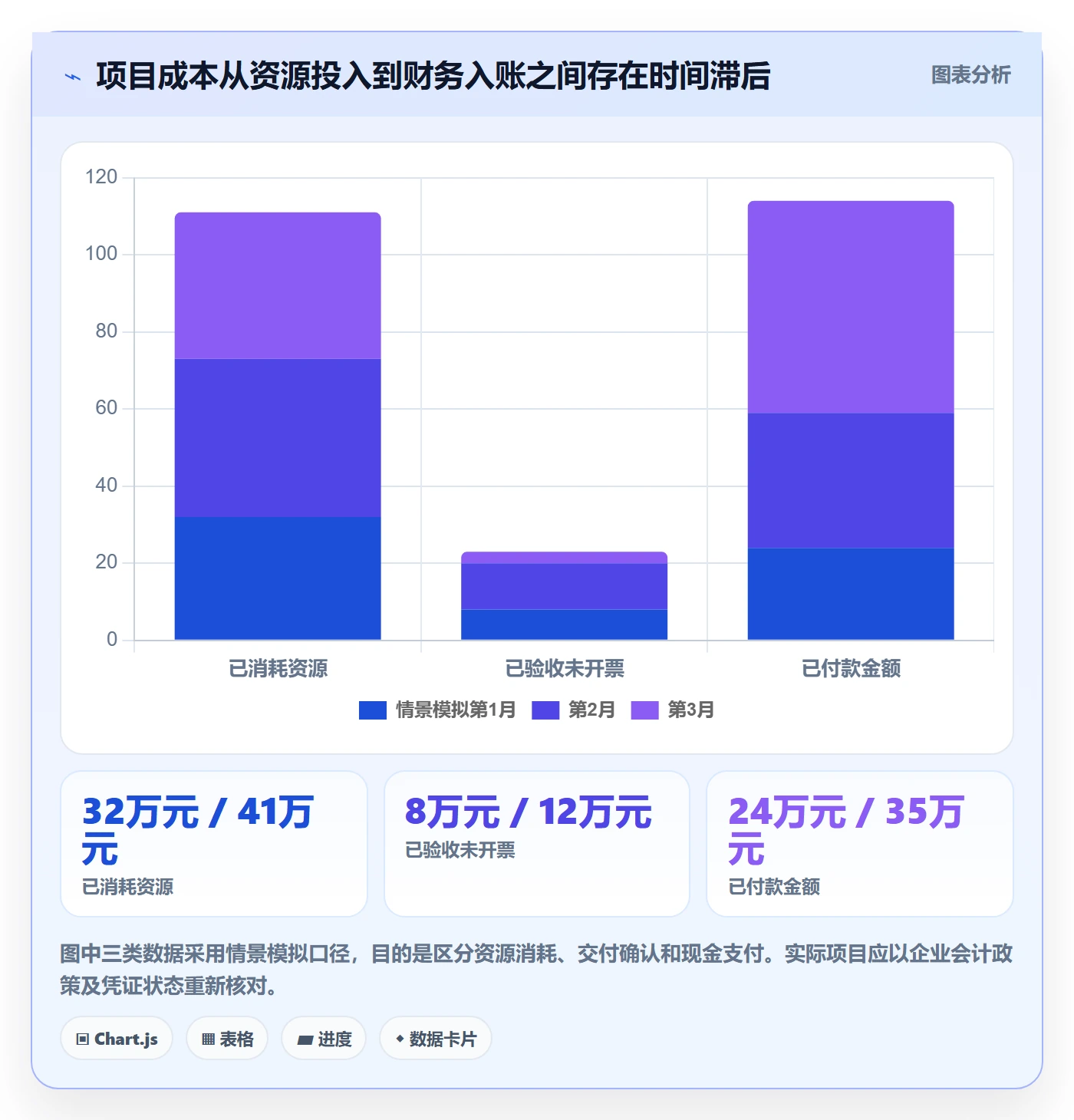Click the 已消耗资源 x-axis label

point(278,668)
